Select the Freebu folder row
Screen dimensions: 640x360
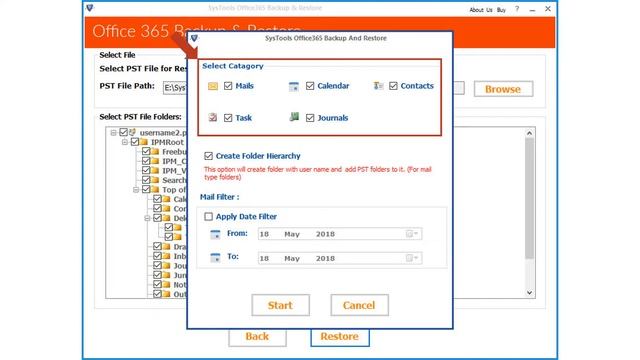tap(164, 151)
